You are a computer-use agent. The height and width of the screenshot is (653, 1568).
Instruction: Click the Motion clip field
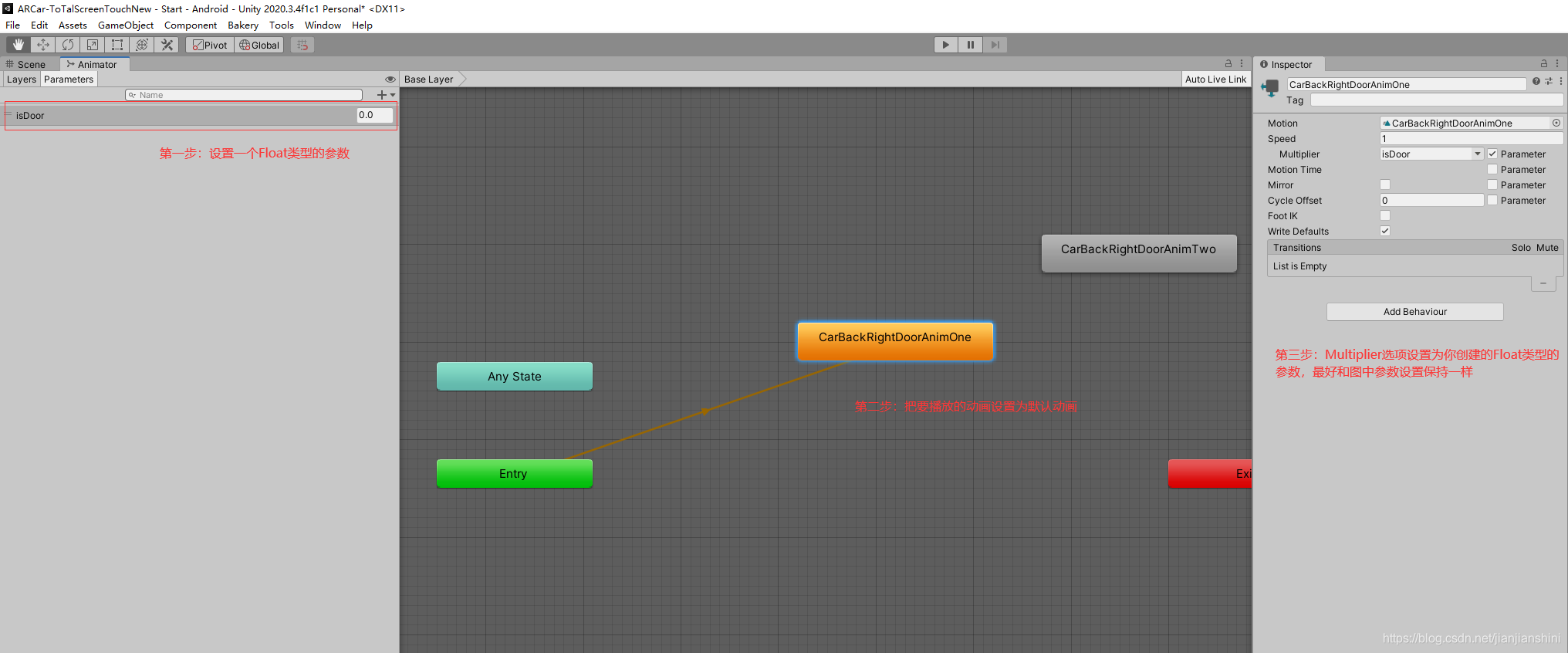pos(1465,123)
